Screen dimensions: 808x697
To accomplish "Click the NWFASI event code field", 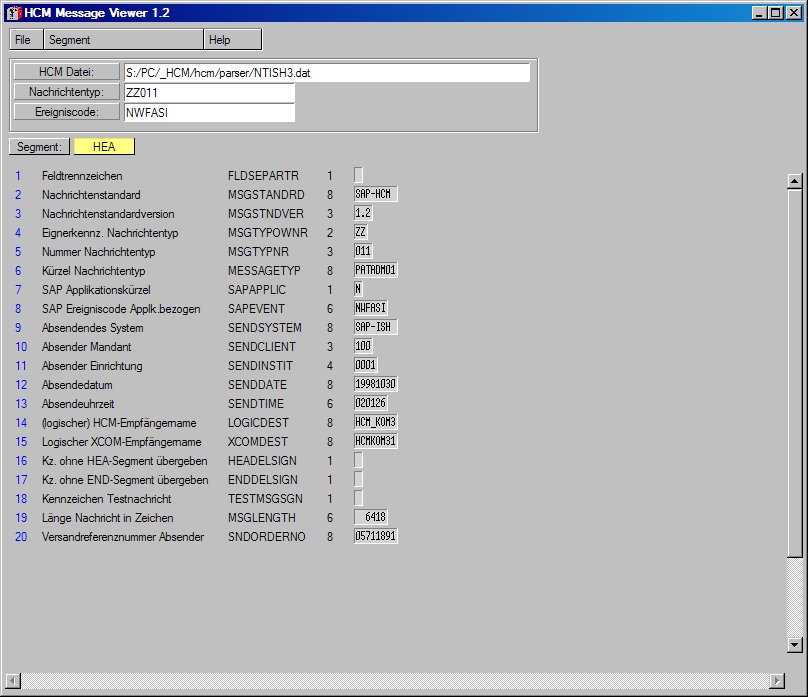I will point(208,113).
